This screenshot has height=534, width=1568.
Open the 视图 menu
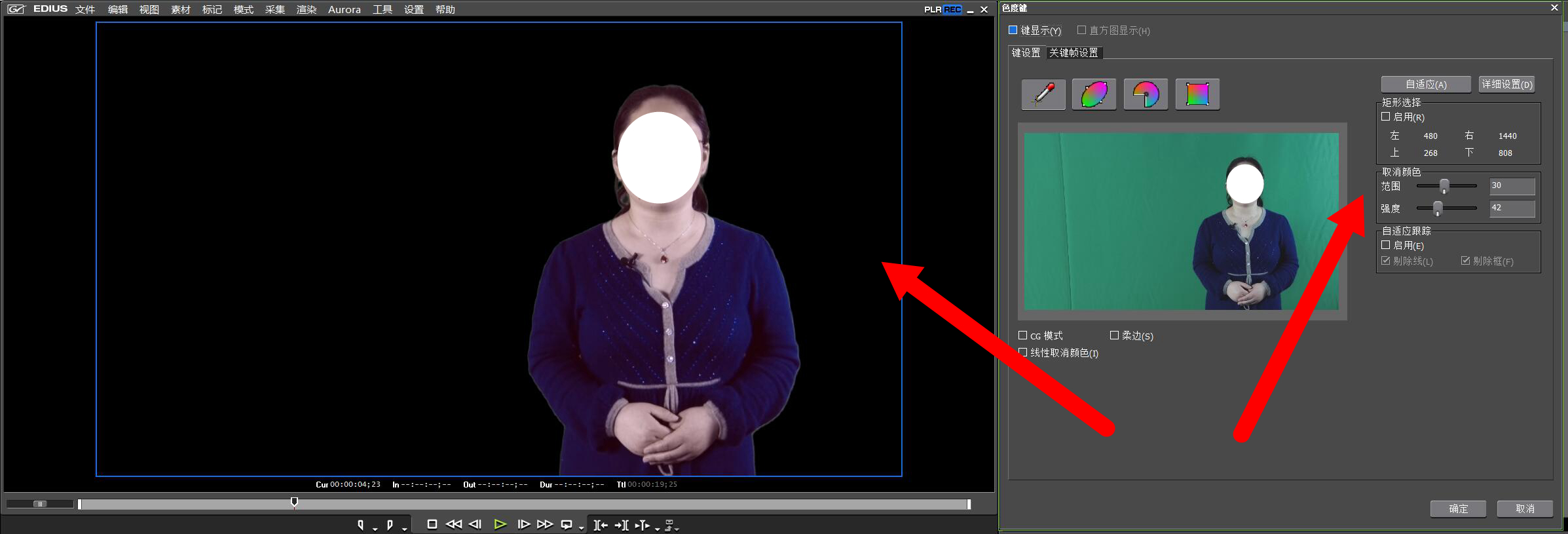click(x=149, y=9)
